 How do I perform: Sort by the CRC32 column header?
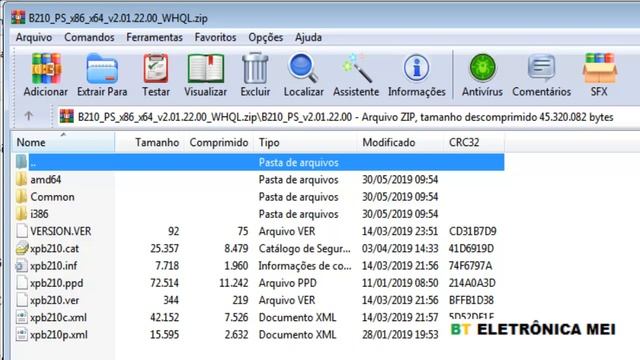474,142
